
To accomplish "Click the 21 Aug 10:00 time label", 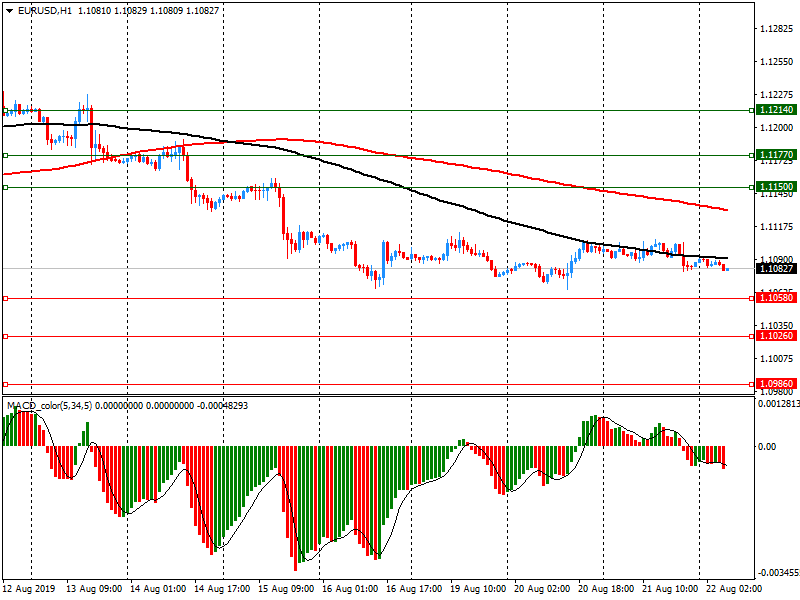I will 670,589.
